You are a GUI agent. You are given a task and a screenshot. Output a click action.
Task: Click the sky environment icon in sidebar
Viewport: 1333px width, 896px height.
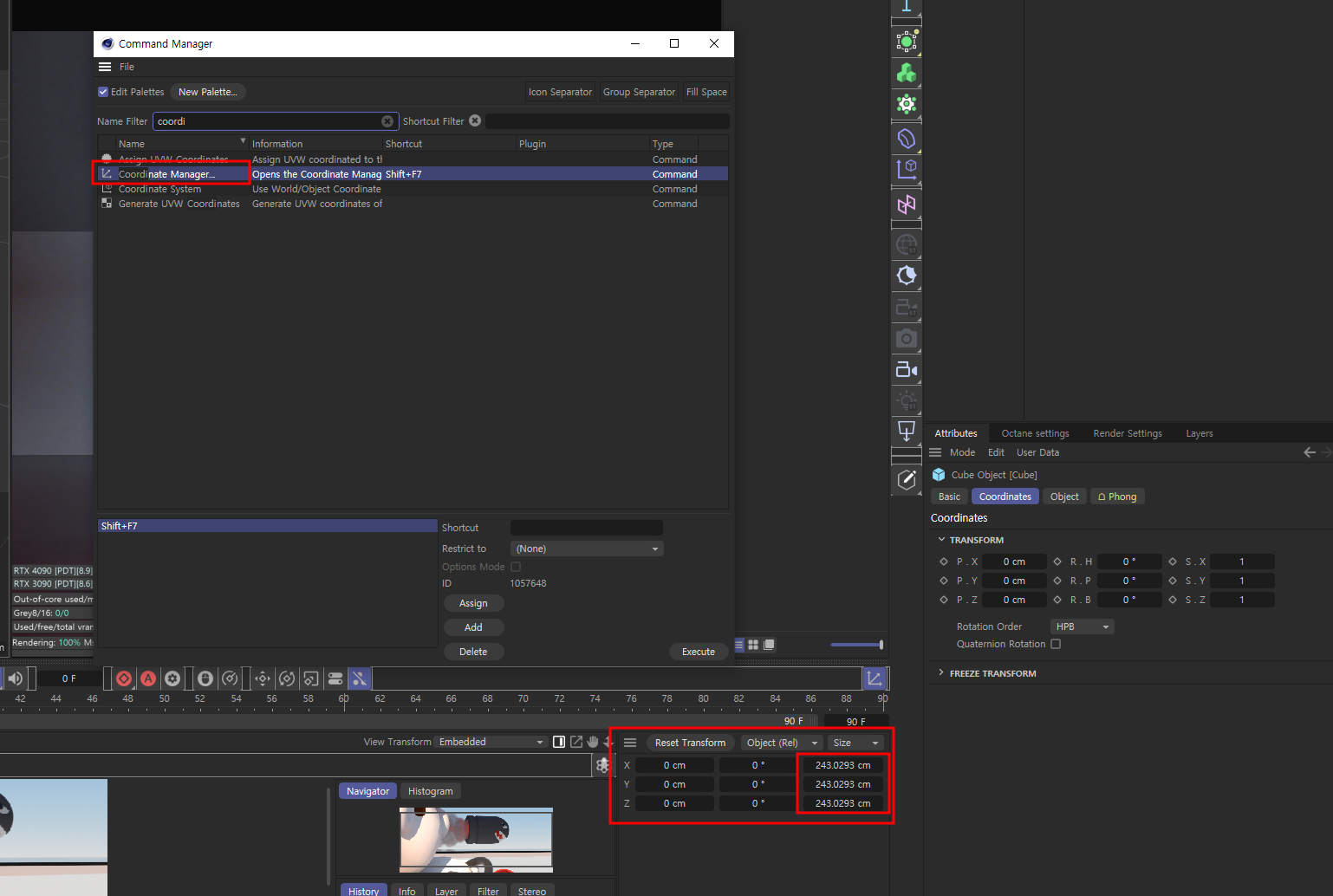pyautogui.click(x=907, y=244)
